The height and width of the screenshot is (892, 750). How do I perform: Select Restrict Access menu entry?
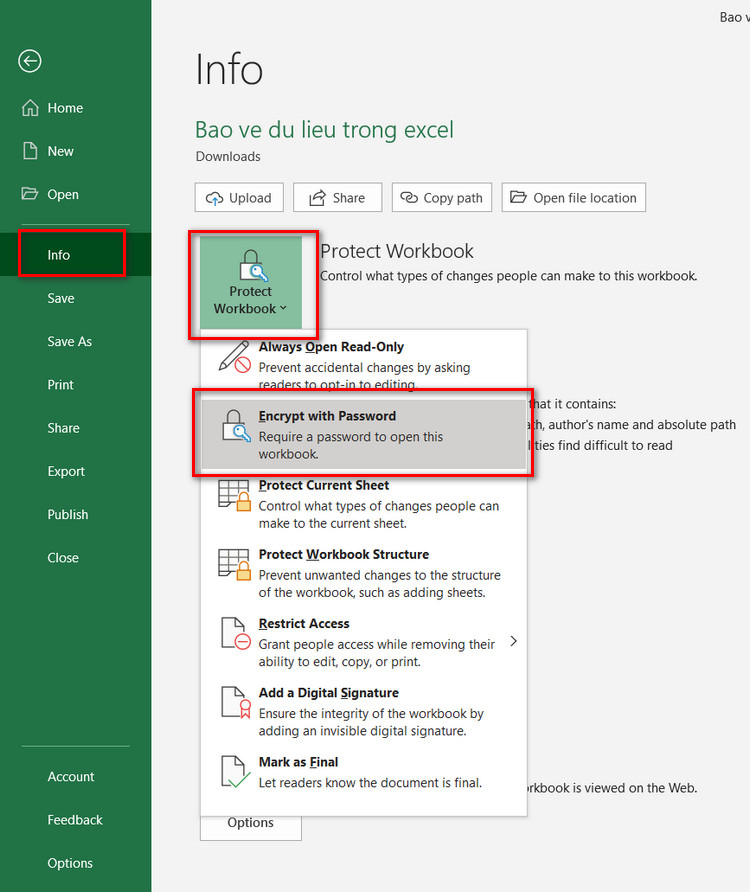[x=364, y=642]
